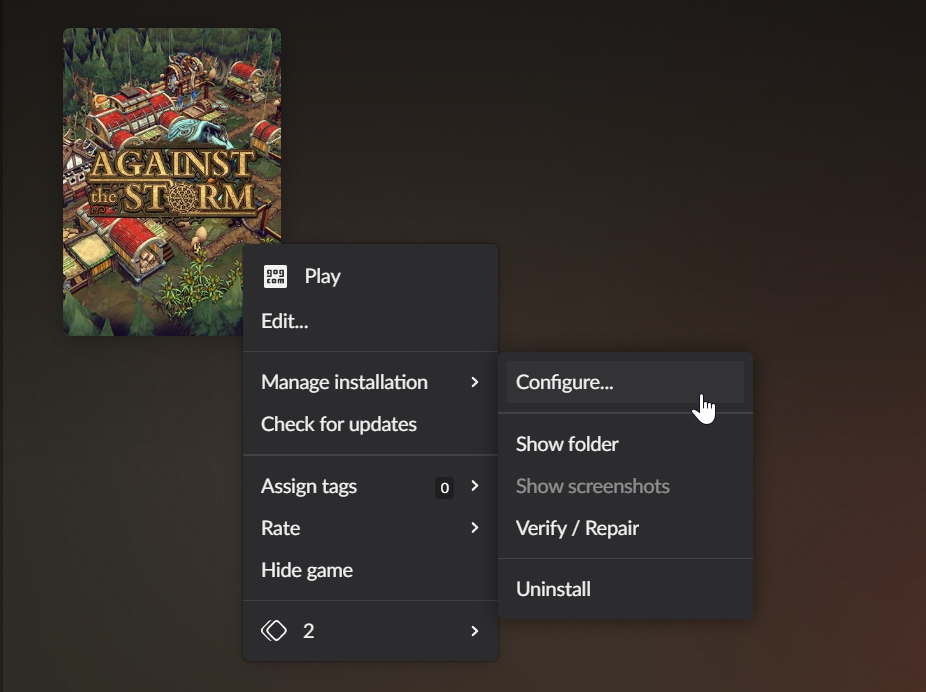Choose Check for updates

pyautogui.click(x=370, y=424)
